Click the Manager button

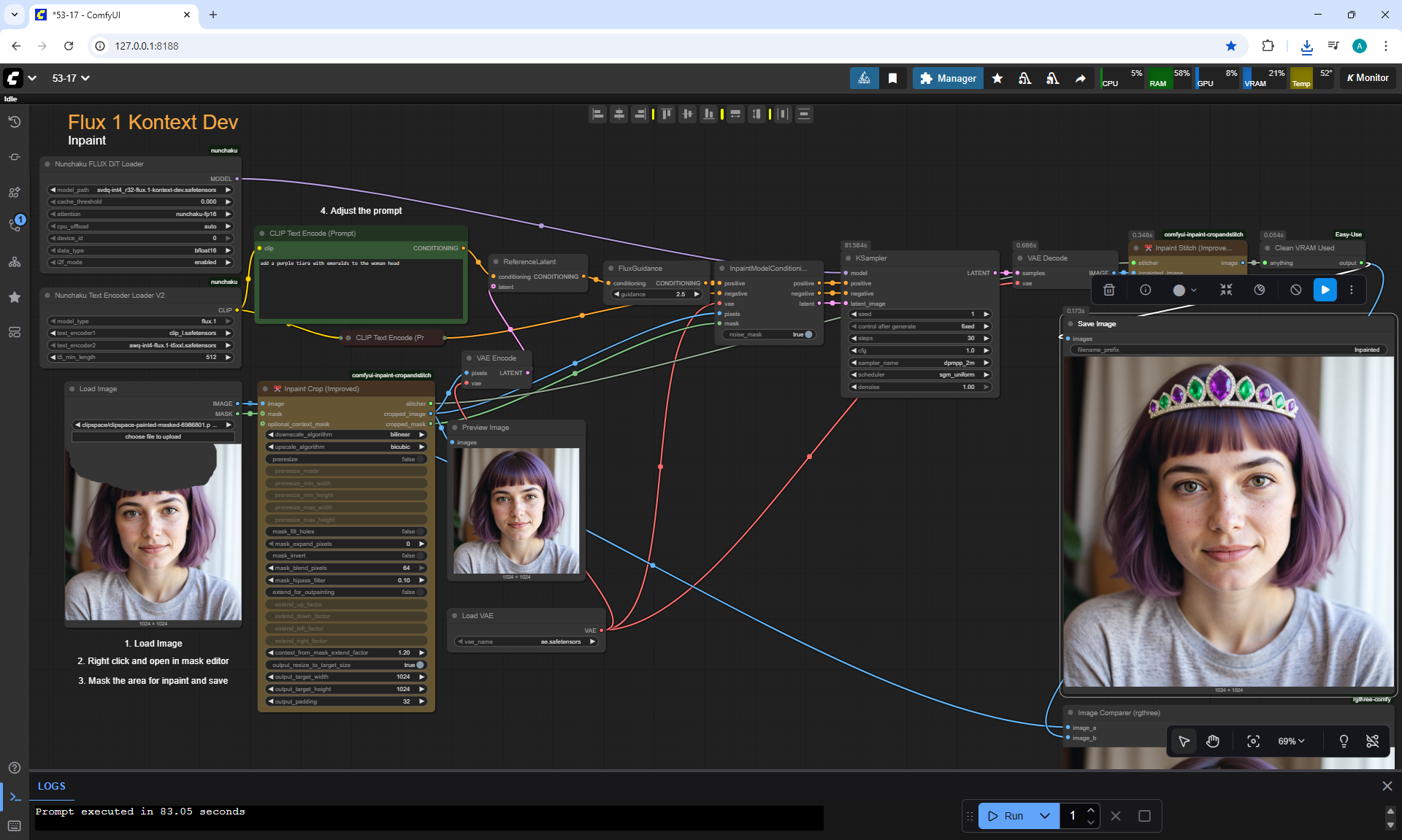(947, 78)
